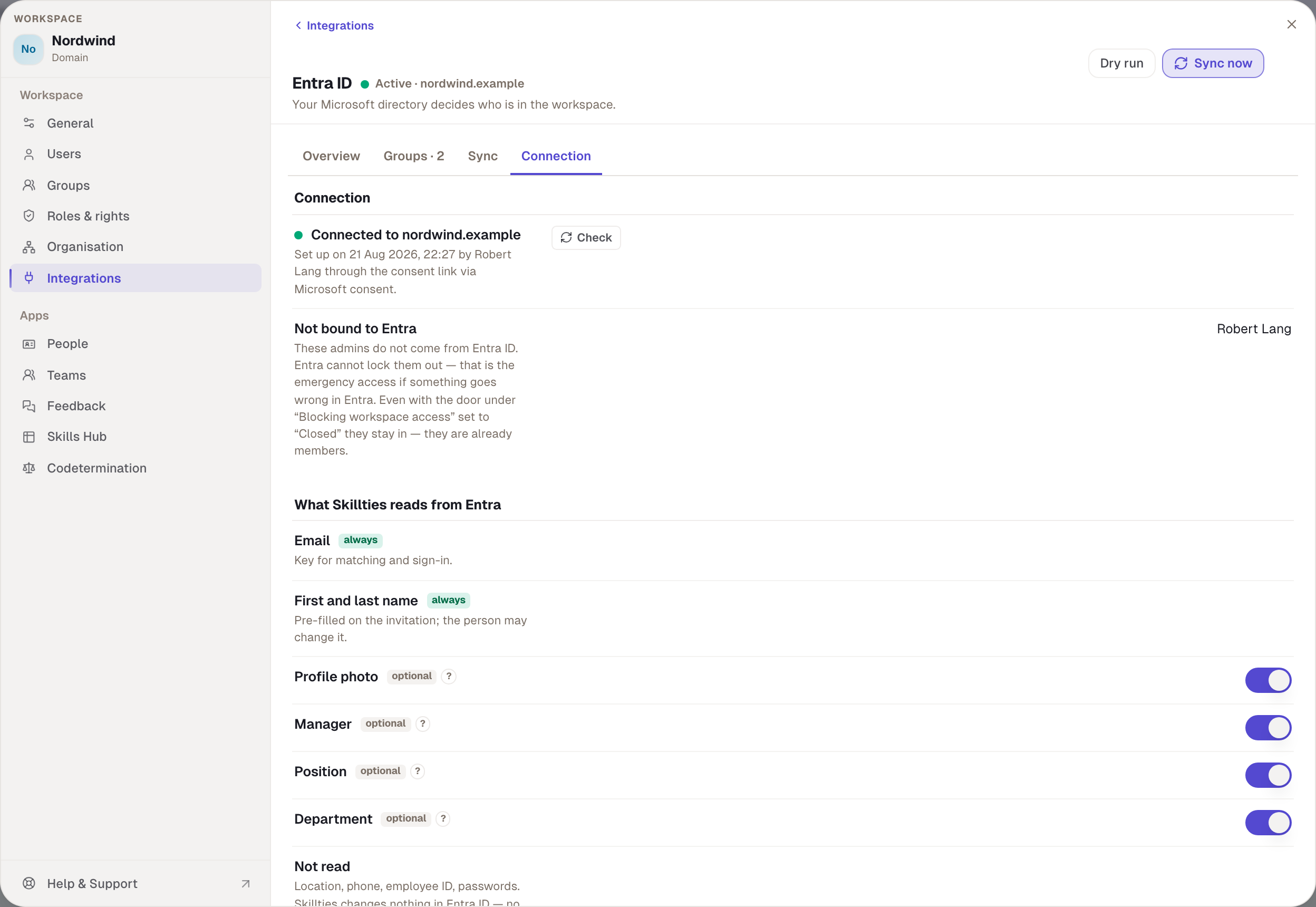
Task: Open the Feedback chat bubbles icon
Action: pos(29,406)
